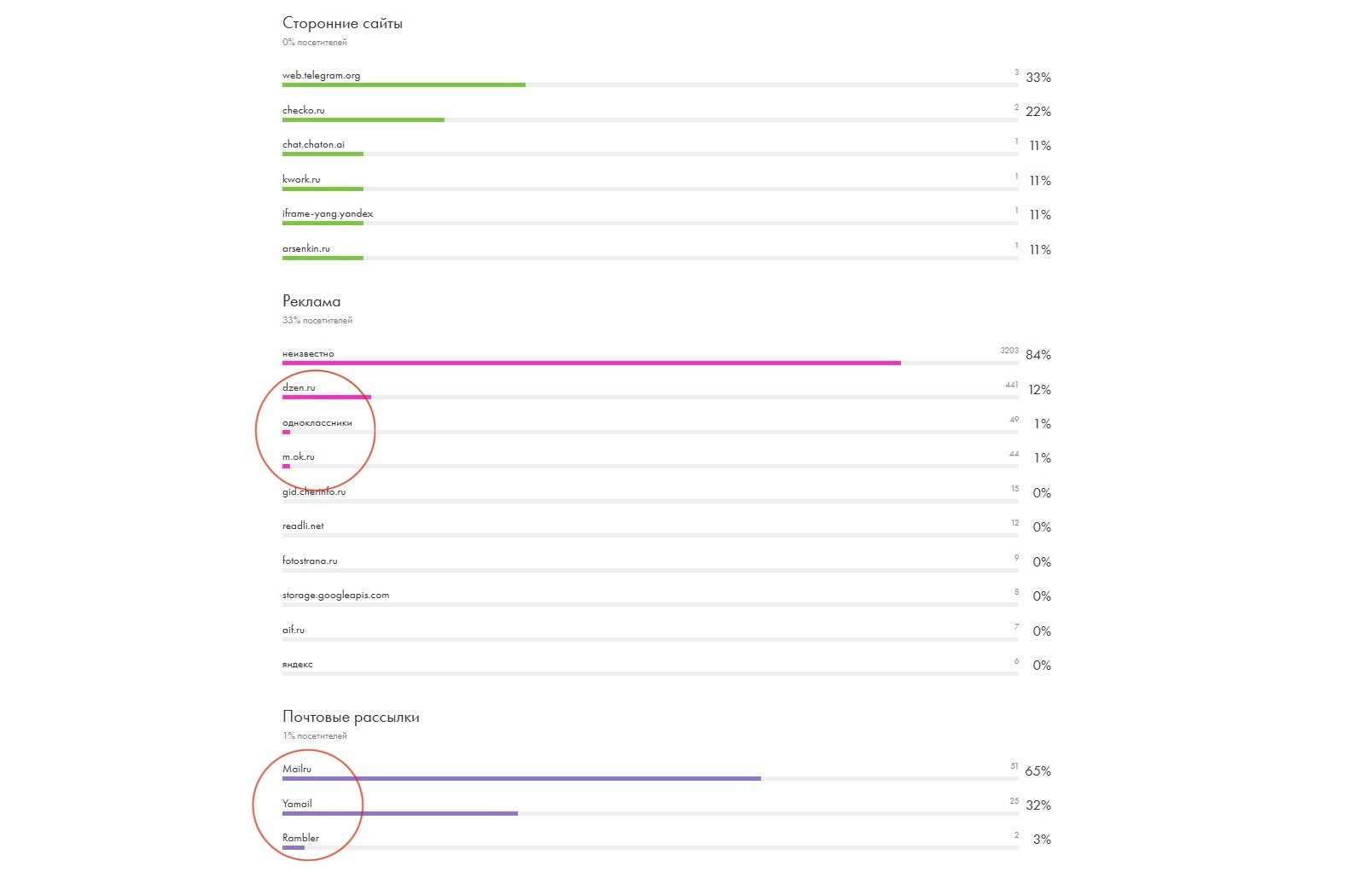Click the одноклассники advertising source label
The width and height of the screenshot is (1372, 872).
(x=317, y=423)
